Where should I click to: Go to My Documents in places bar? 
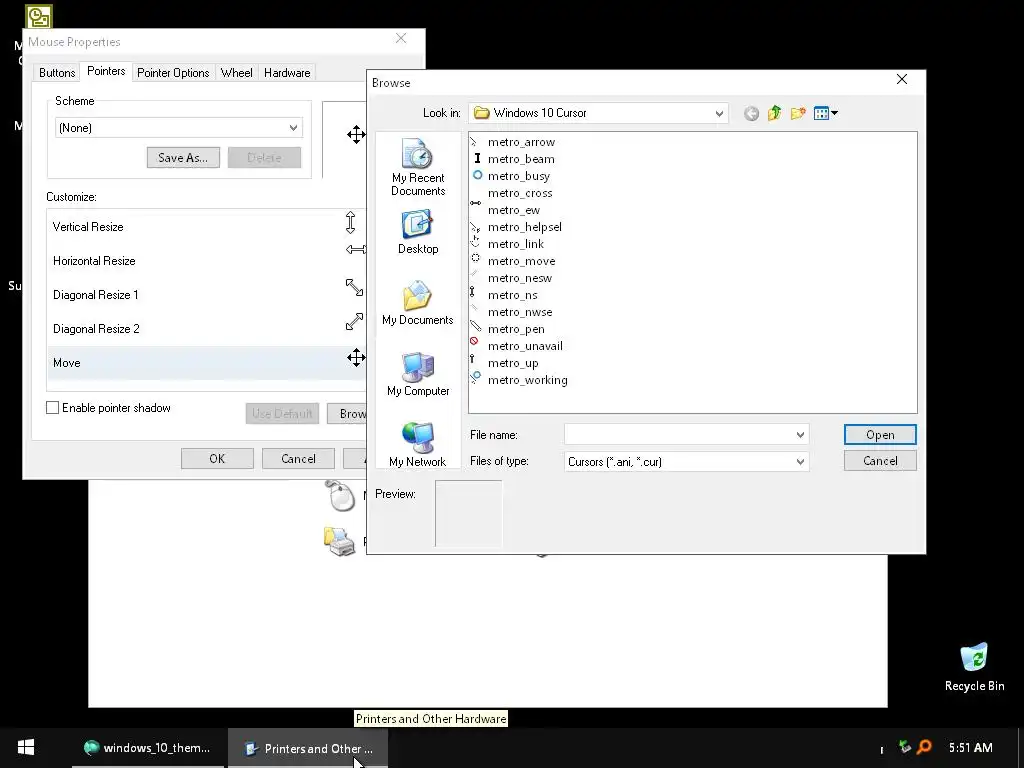[418, 303]
